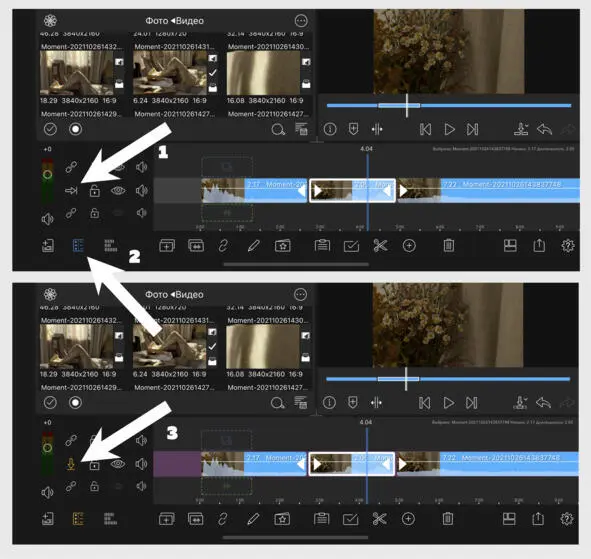
Task: Click the blue preview scrubber bar in top editor
Action: (x=449, y=106)
